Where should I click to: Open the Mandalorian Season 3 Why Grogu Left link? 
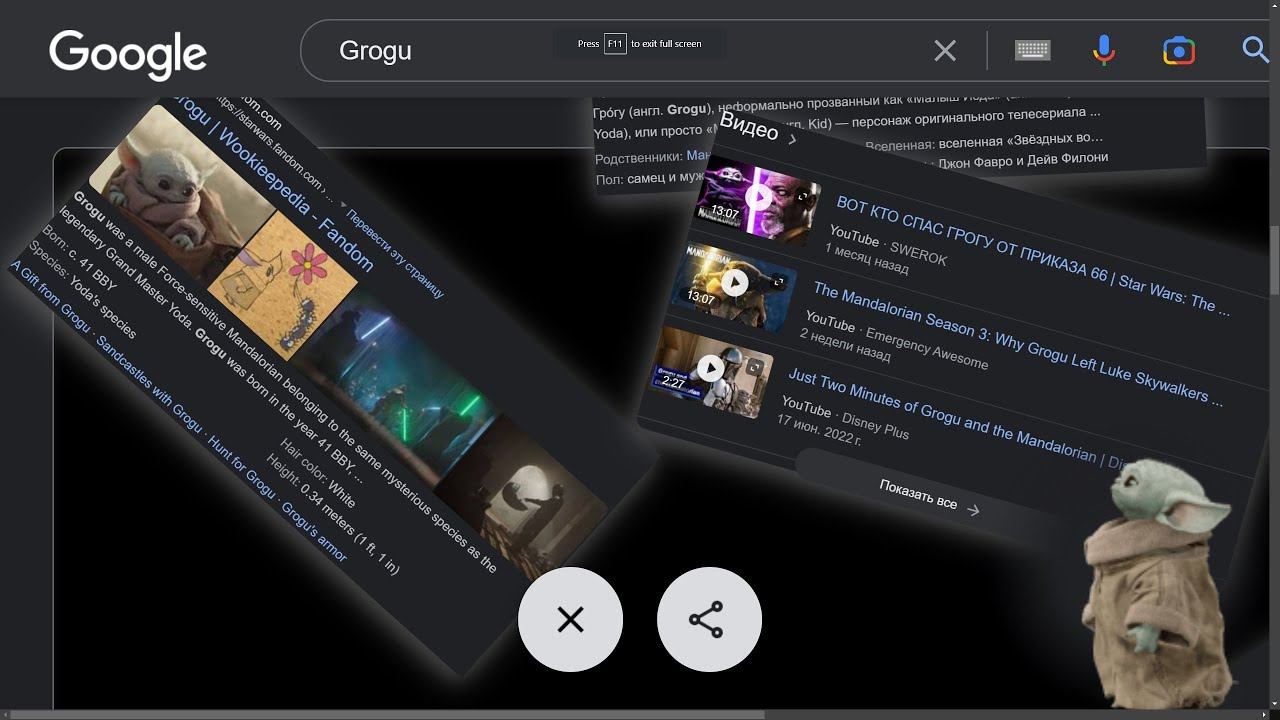click(x=1017, y=343)
